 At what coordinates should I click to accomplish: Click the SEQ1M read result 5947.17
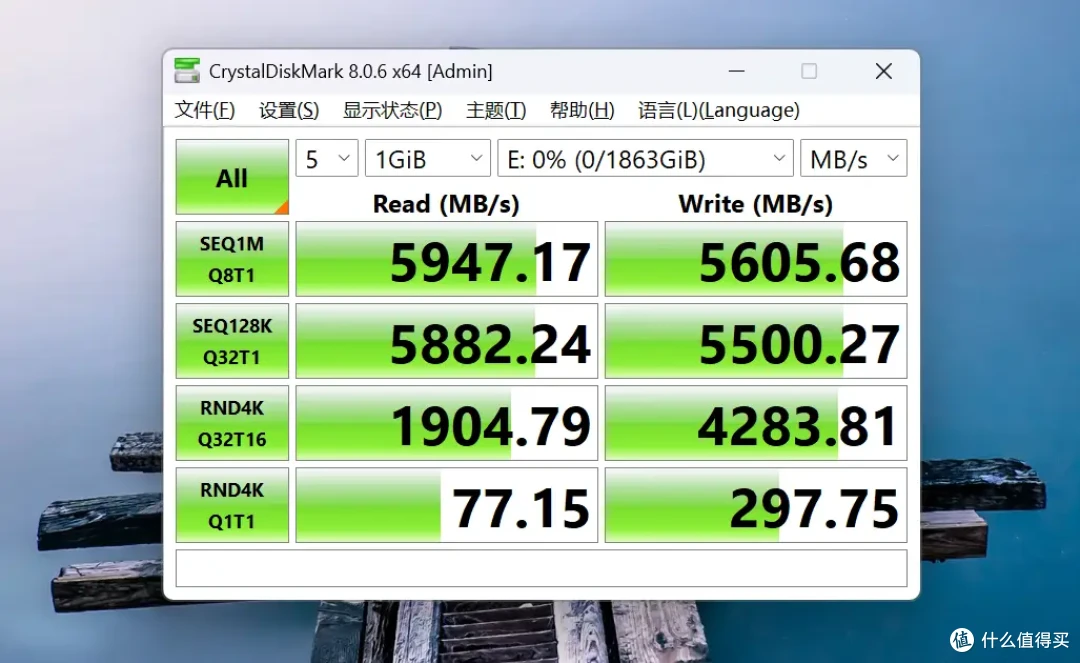point(447,259)
